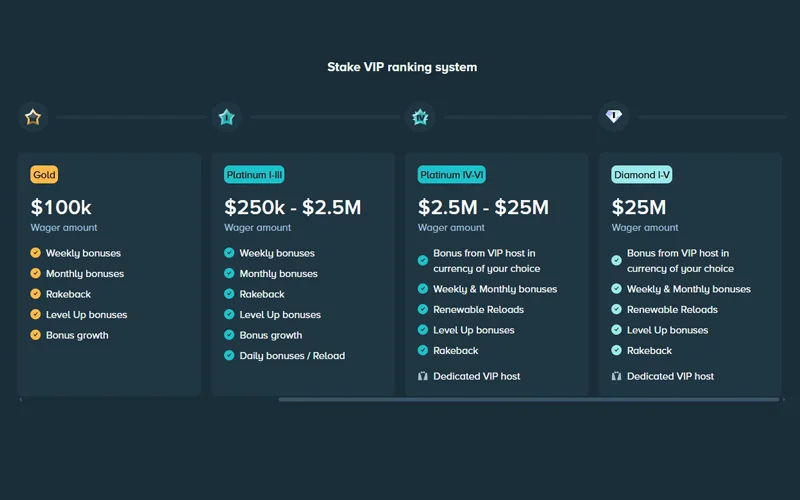This screenshot has width=800, height=500.
Task: Click Rakeback text in Gold card
Action: point(68,294)
